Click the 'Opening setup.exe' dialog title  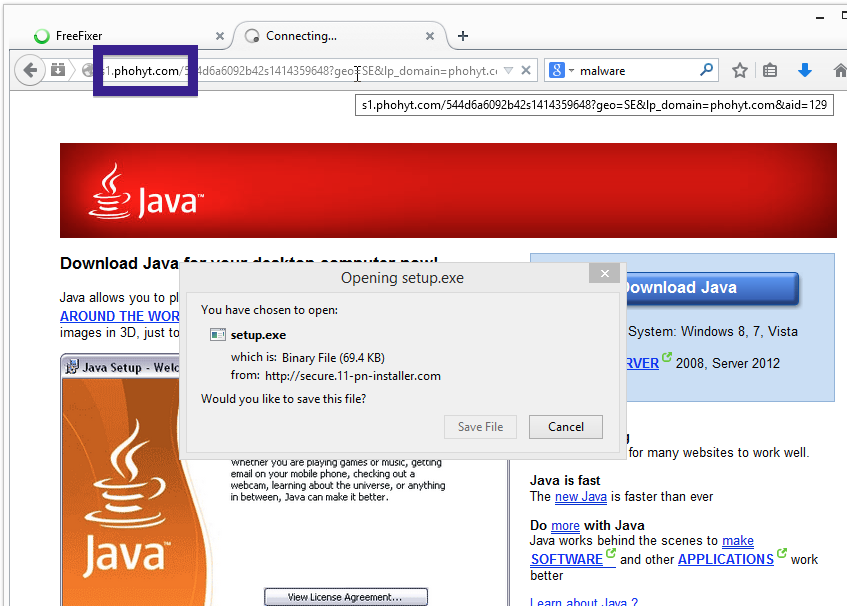point(402,278)
